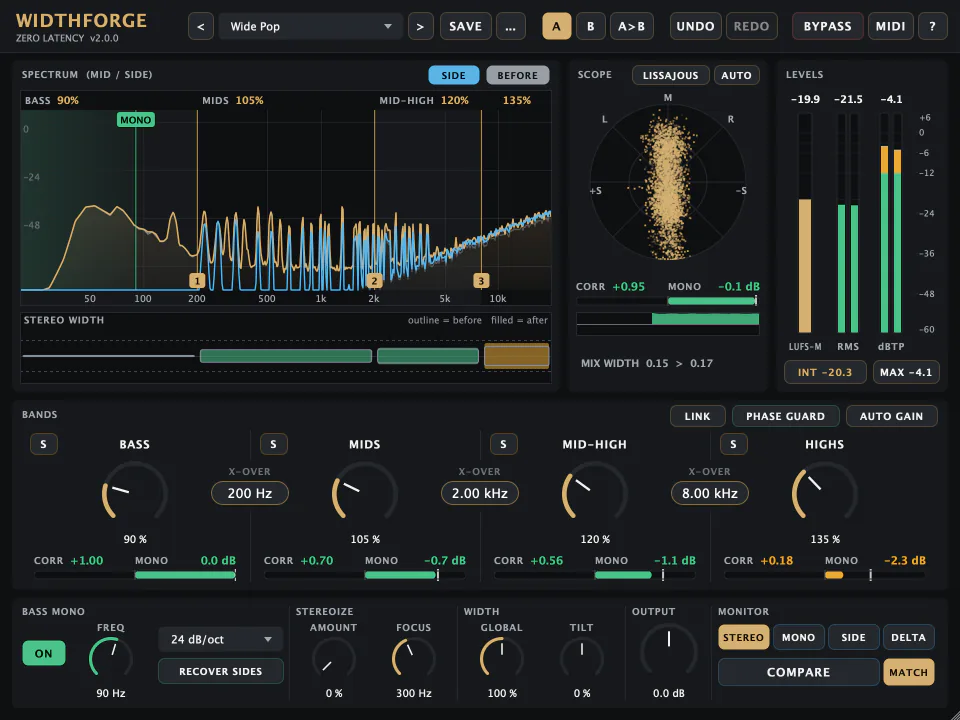Image resolution: width=960 pixels, height=720 pixels.
Task: Click the GLOBAL width knob
Action: pos(501,658)
